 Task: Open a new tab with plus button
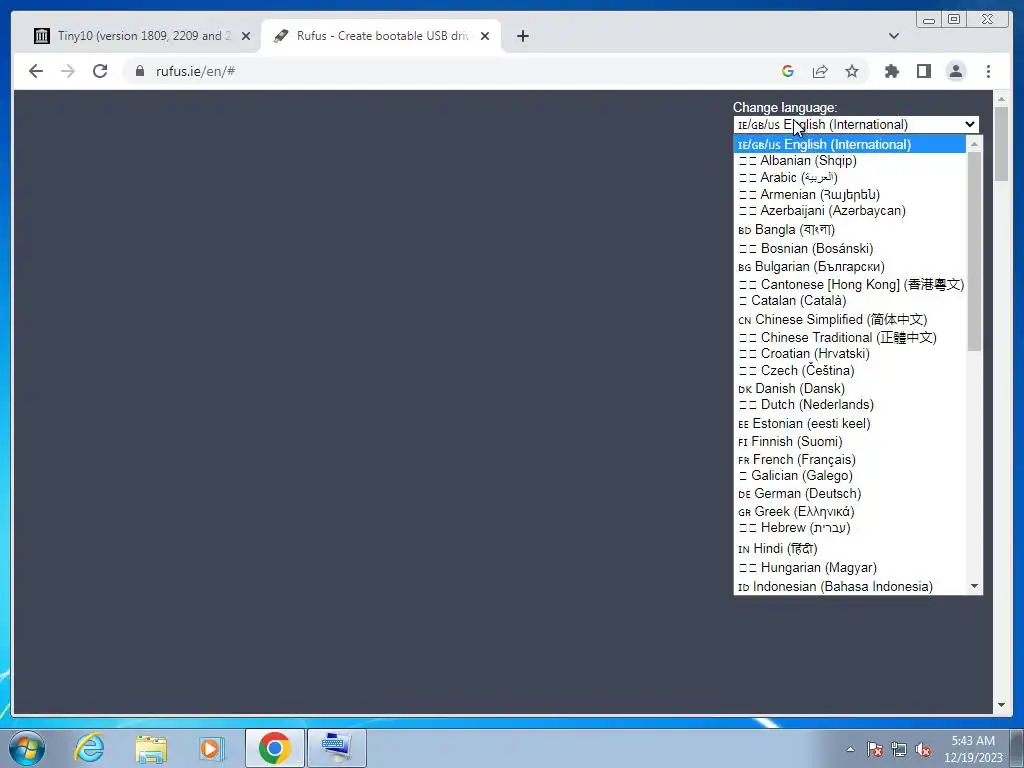pyautogui.click(x=522, y=36)
